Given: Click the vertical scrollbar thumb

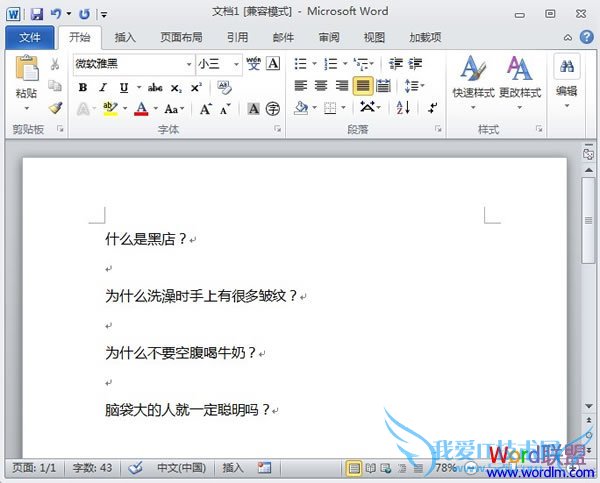Looking at the screenshot, I should [589, 220].
